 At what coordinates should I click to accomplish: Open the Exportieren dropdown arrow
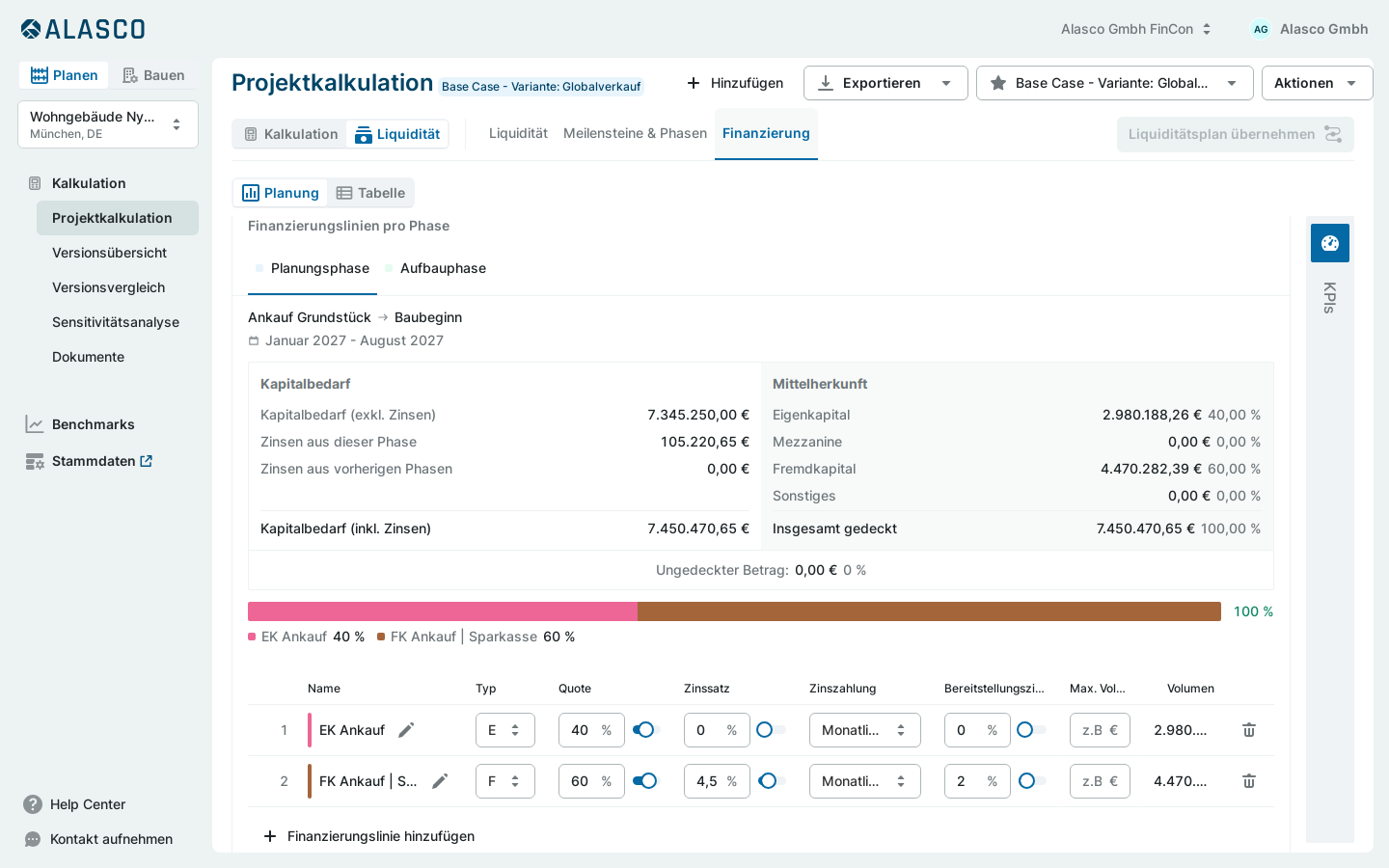click(x=946, y=83)
